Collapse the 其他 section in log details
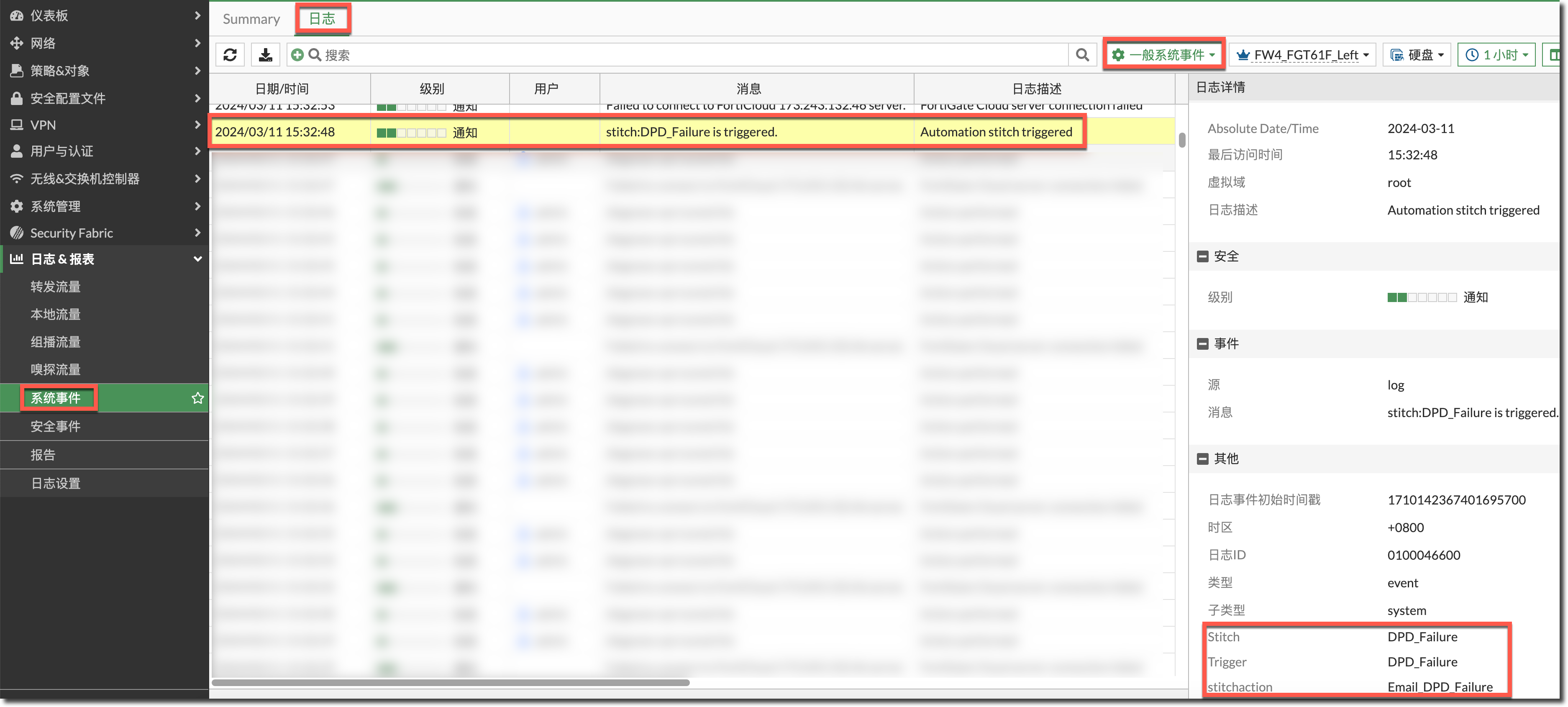 1202,459
